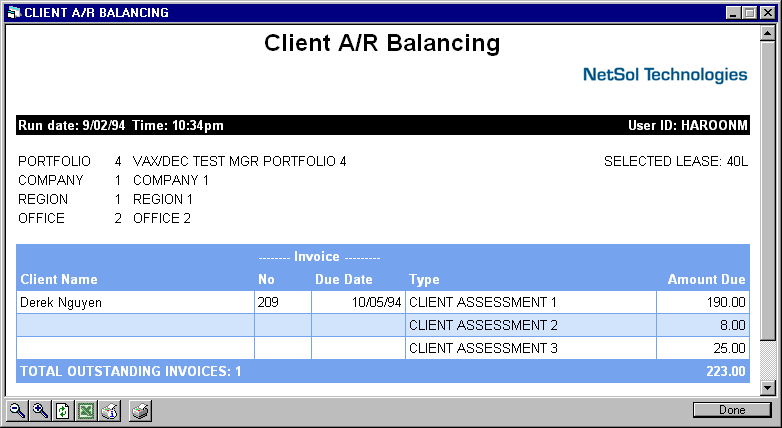Click the OFFICE 2 value
The image size is (782, 428).
pyautogui.click(x=162, y=218)
